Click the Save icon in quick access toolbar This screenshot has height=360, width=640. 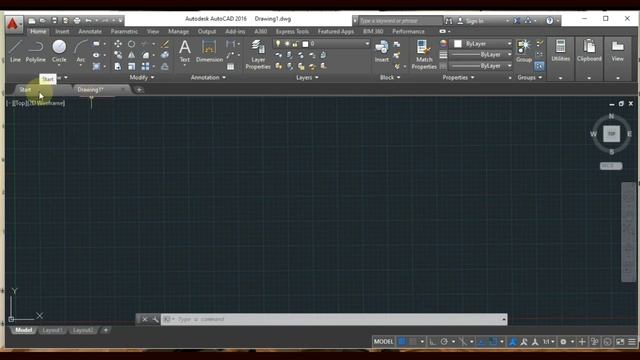click(x=54, y=20)
